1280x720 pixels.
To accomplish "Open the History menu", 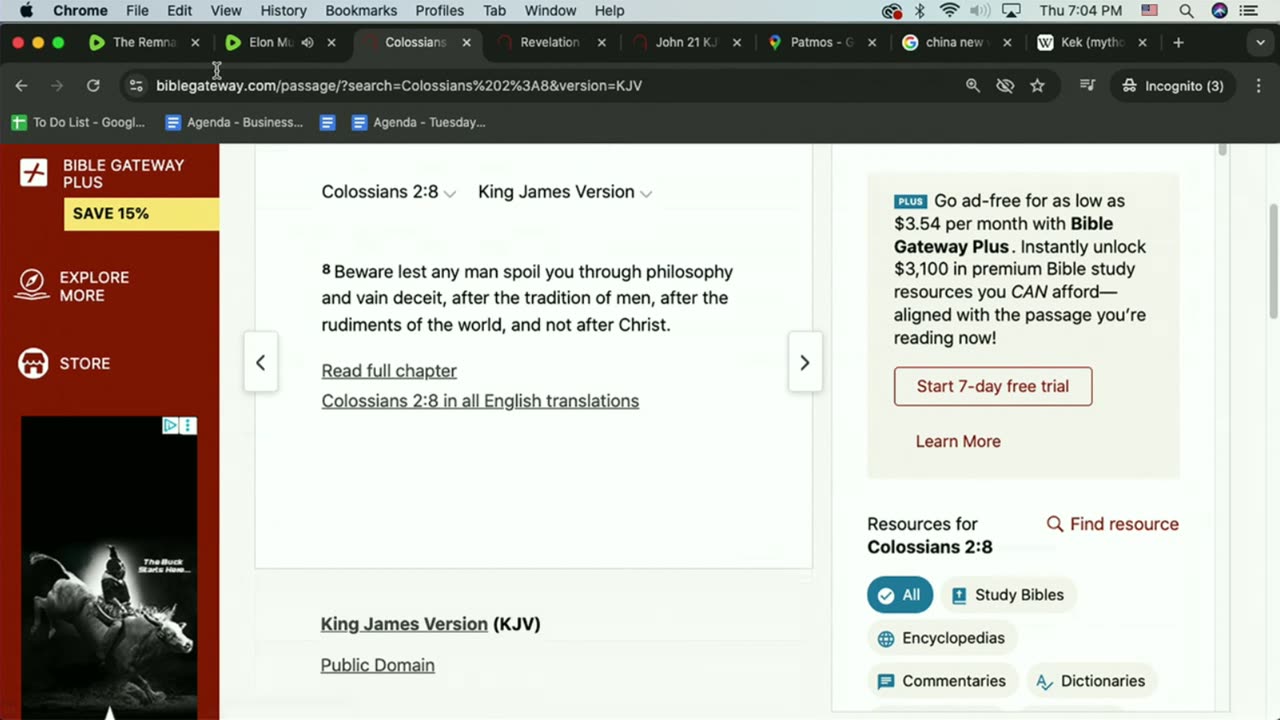I will pos(283,11).
